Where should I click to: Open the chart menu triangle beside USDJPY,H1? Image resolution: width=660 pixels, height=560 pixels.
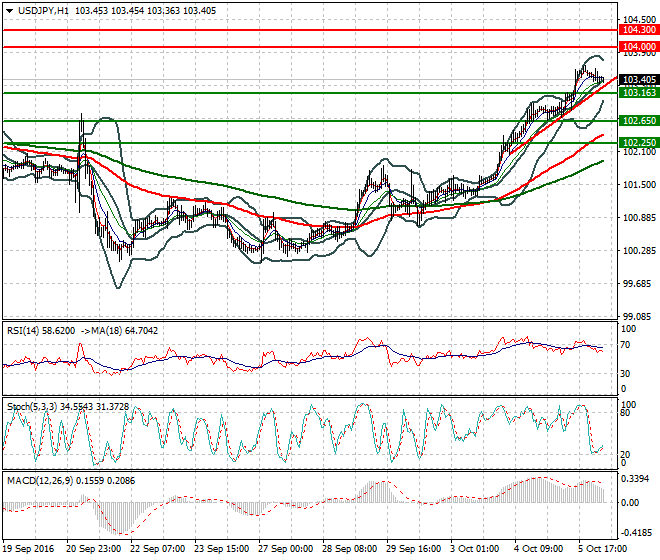click(9, 11)
